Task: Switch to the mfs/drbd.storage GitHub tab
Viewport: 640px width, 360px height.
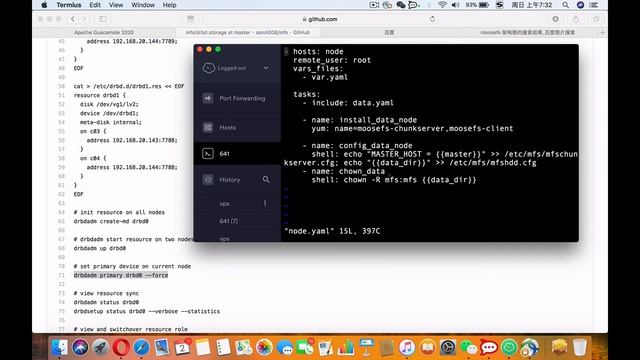Action: (x=247, y=32)
